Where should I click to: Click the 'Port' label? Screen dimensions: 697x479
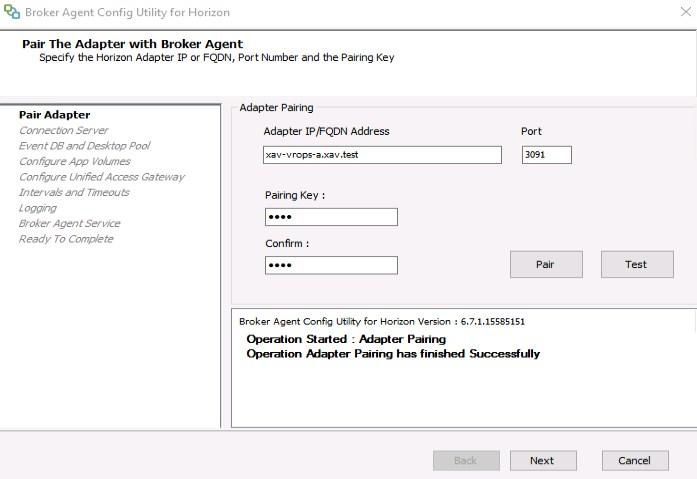[531, 132]
